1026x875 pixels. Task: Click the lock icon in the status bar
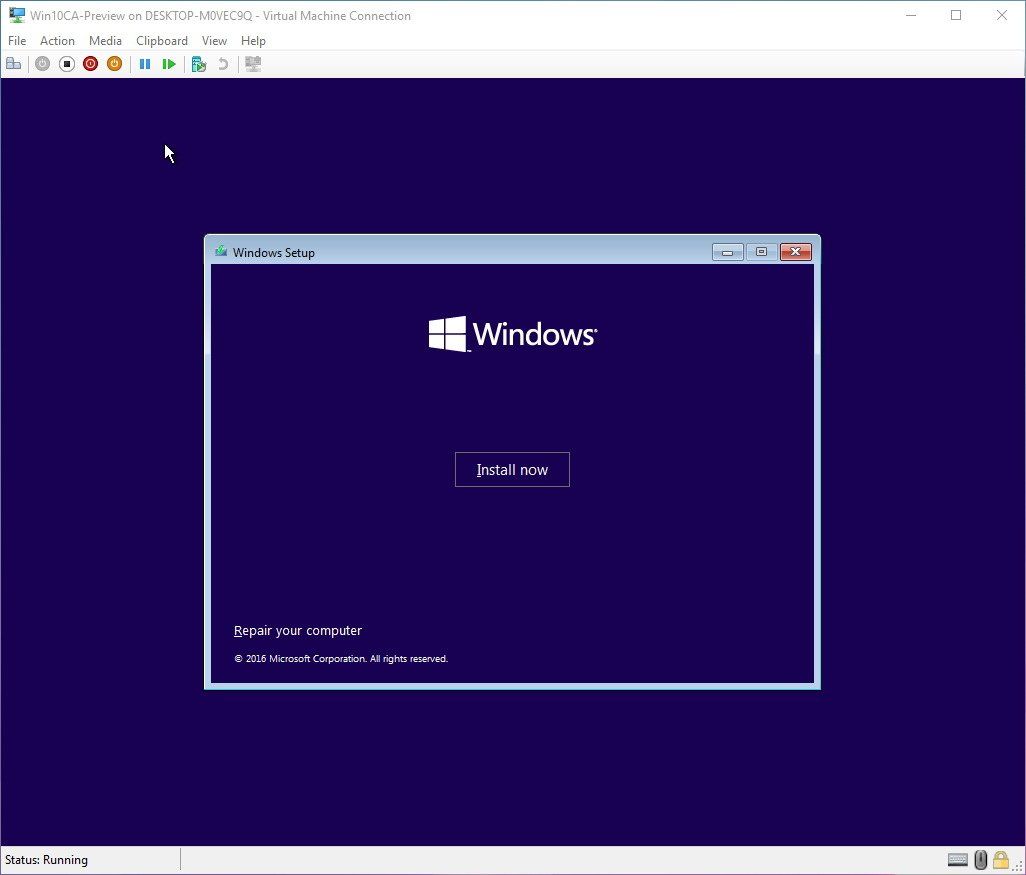[x=1001, y=860]
